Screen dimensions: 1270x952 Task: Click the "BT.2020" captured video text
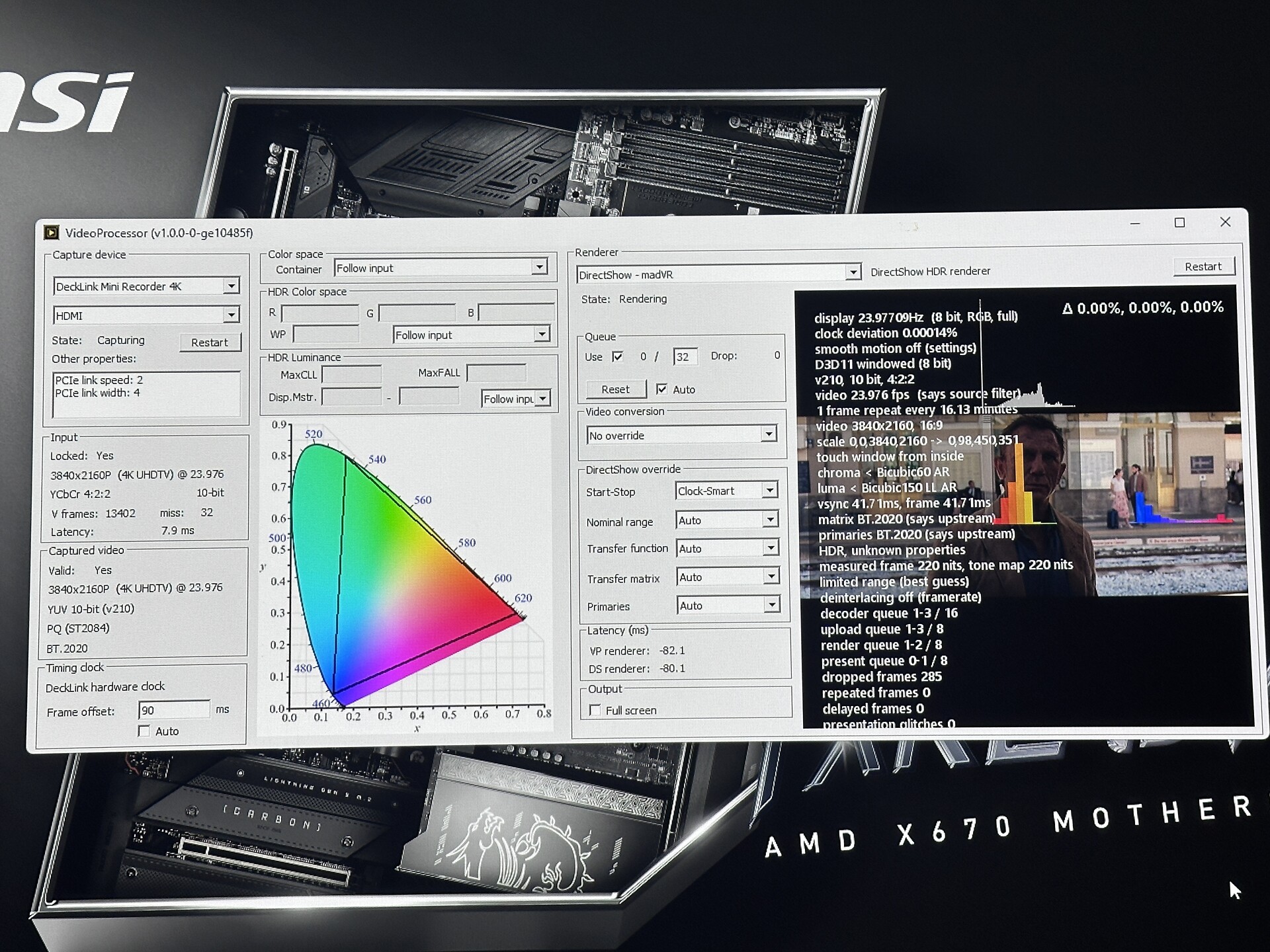click(x=67, y=649)
